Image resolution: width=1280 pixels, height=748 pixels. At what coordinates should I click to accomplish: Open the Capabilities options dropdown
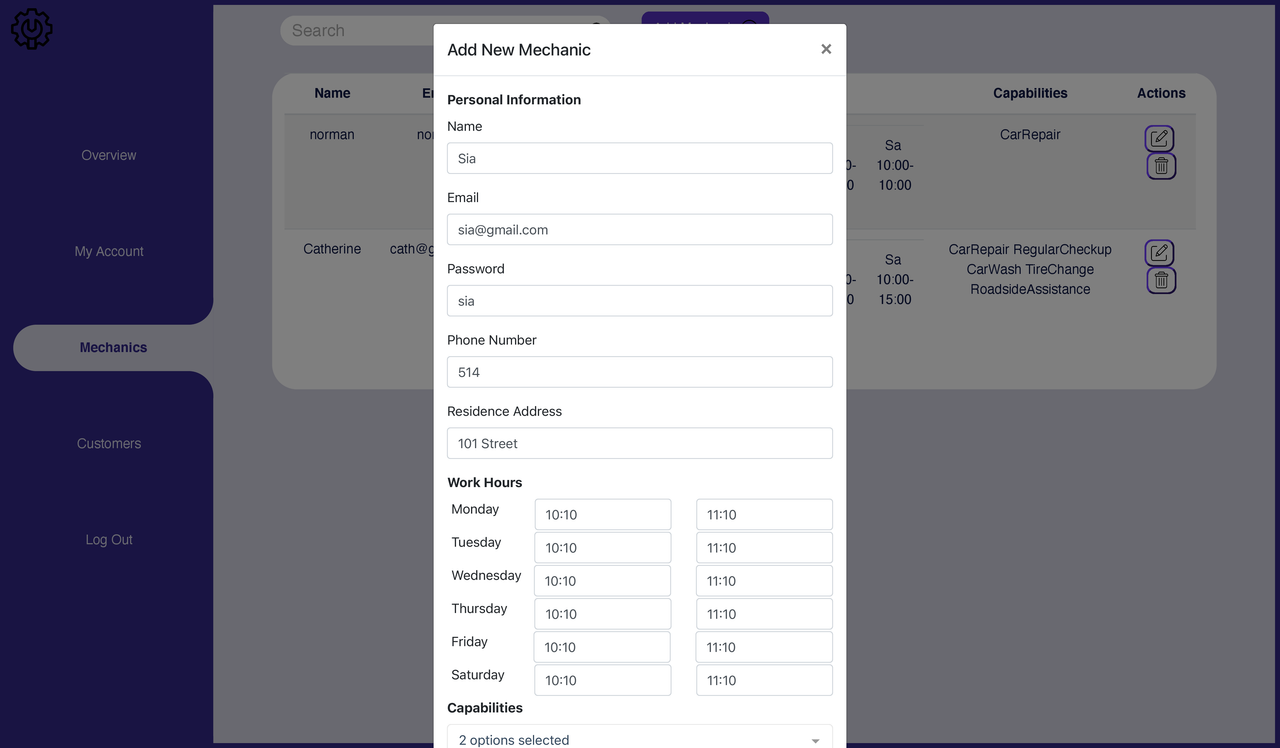pos(639,738)
